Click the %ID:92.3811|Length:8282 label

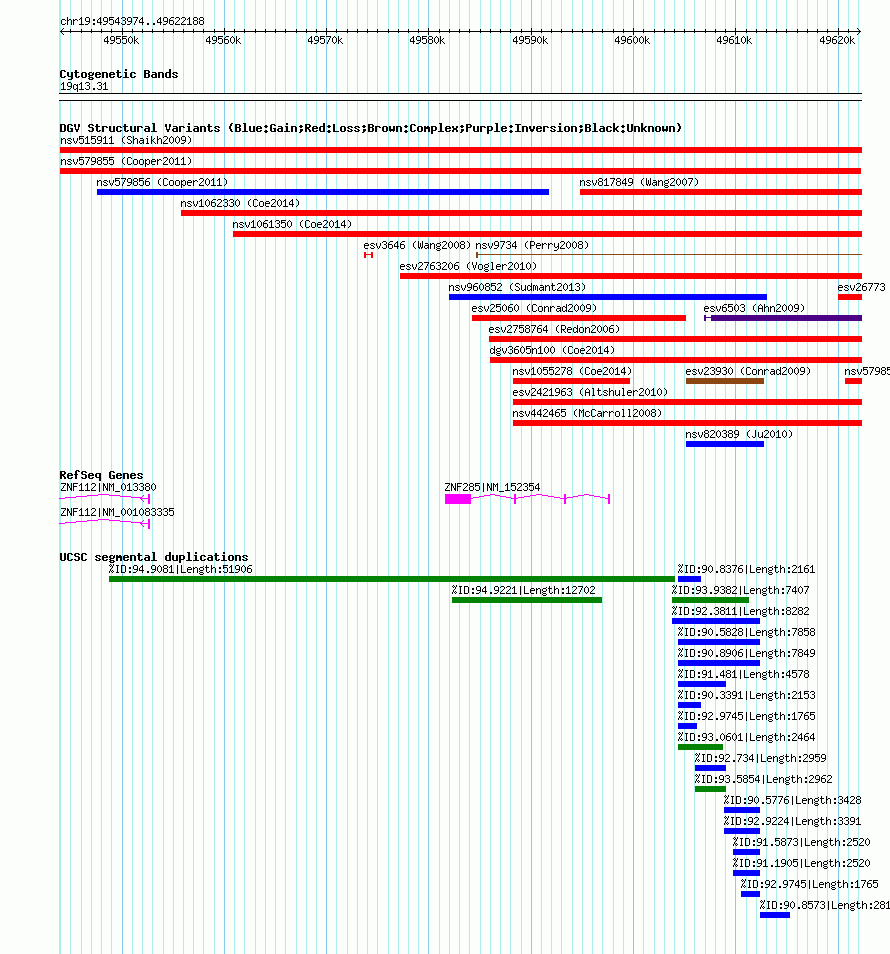pos(740,611)
